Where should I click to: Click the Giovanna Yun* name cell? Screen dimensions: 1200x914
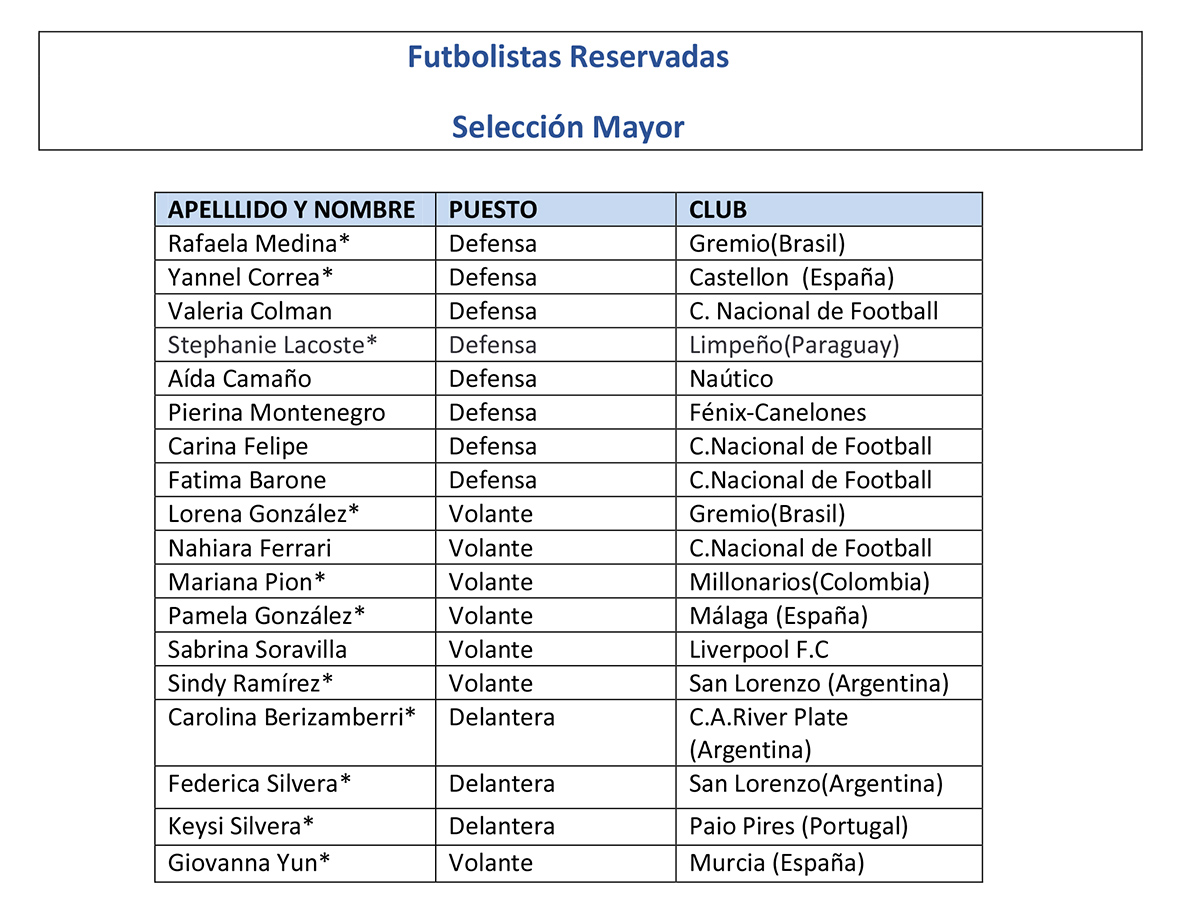tap(295, 863)
